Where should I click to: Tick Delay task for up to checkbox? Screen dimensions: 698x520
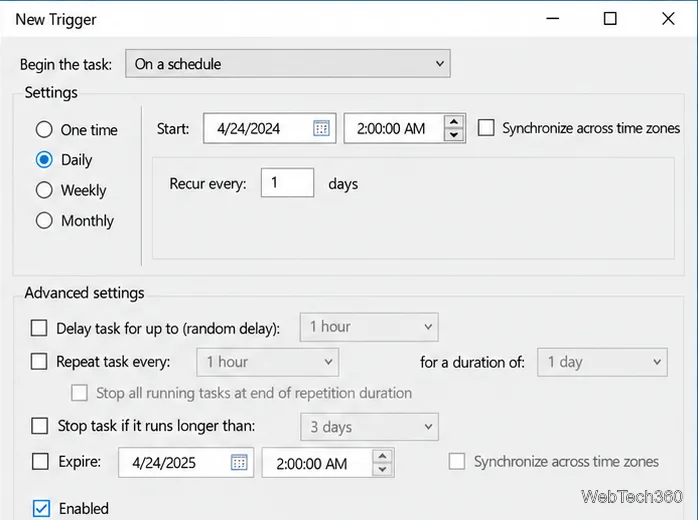[39, 328]
